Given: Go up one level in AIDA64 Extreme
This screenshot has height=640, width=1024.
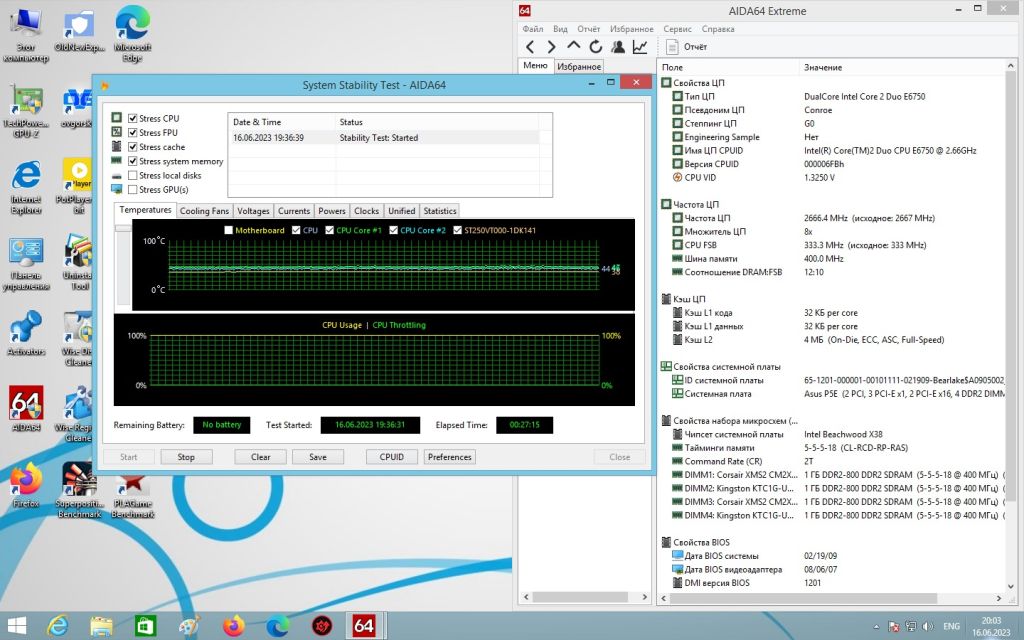Looking at the screenshot, I should (573, 46).
